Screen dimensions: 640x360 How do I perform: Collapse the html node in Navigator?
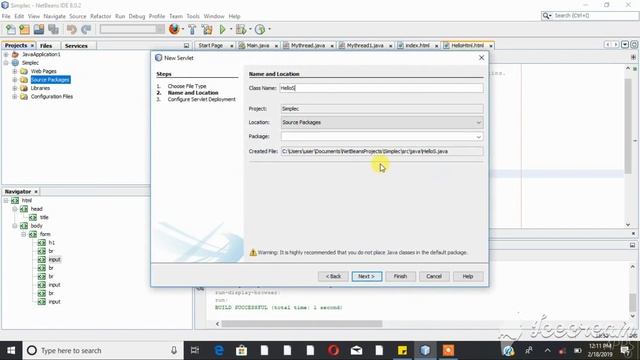click(x=6, y=200)
